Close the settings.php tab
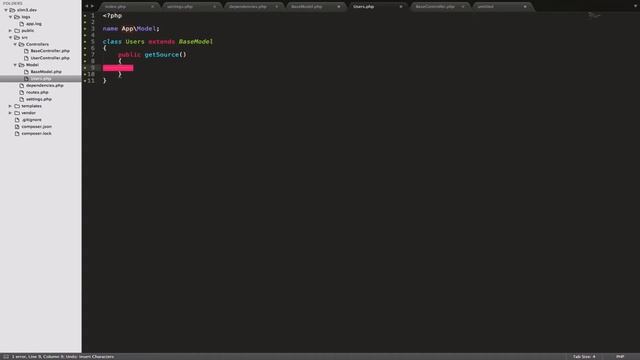Screen dimensions: 640x360 (215, 7)
